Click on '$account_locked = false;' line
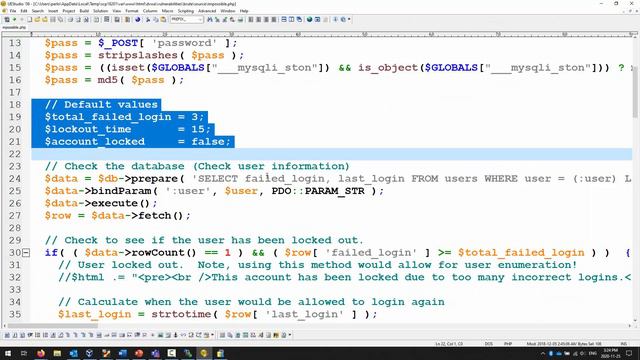640x360 pixels. click(x=138, y=142)
